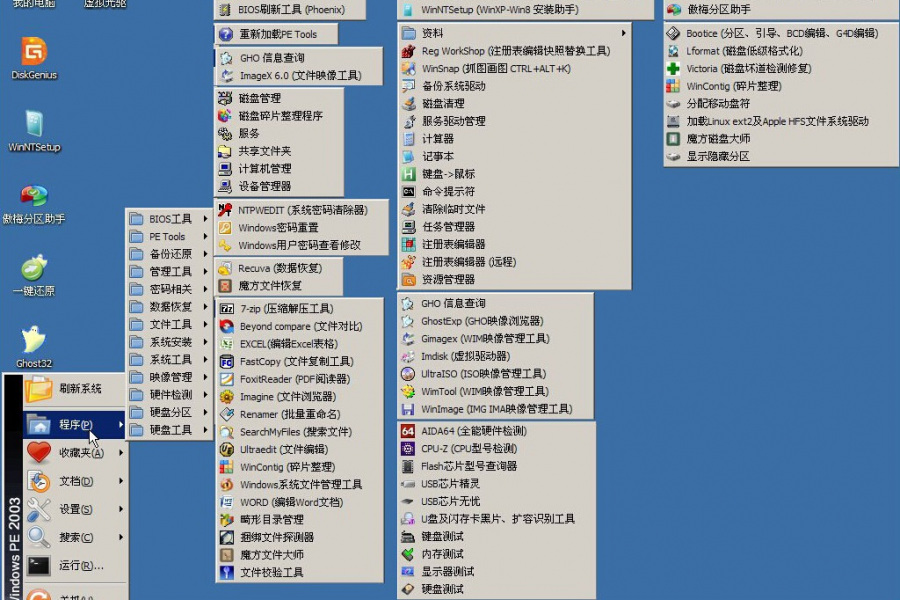This screenshot has height=600, width=900.
Task: Expand 备份还原 submenu
Action: pyautogui.click(x=169, y=254)
